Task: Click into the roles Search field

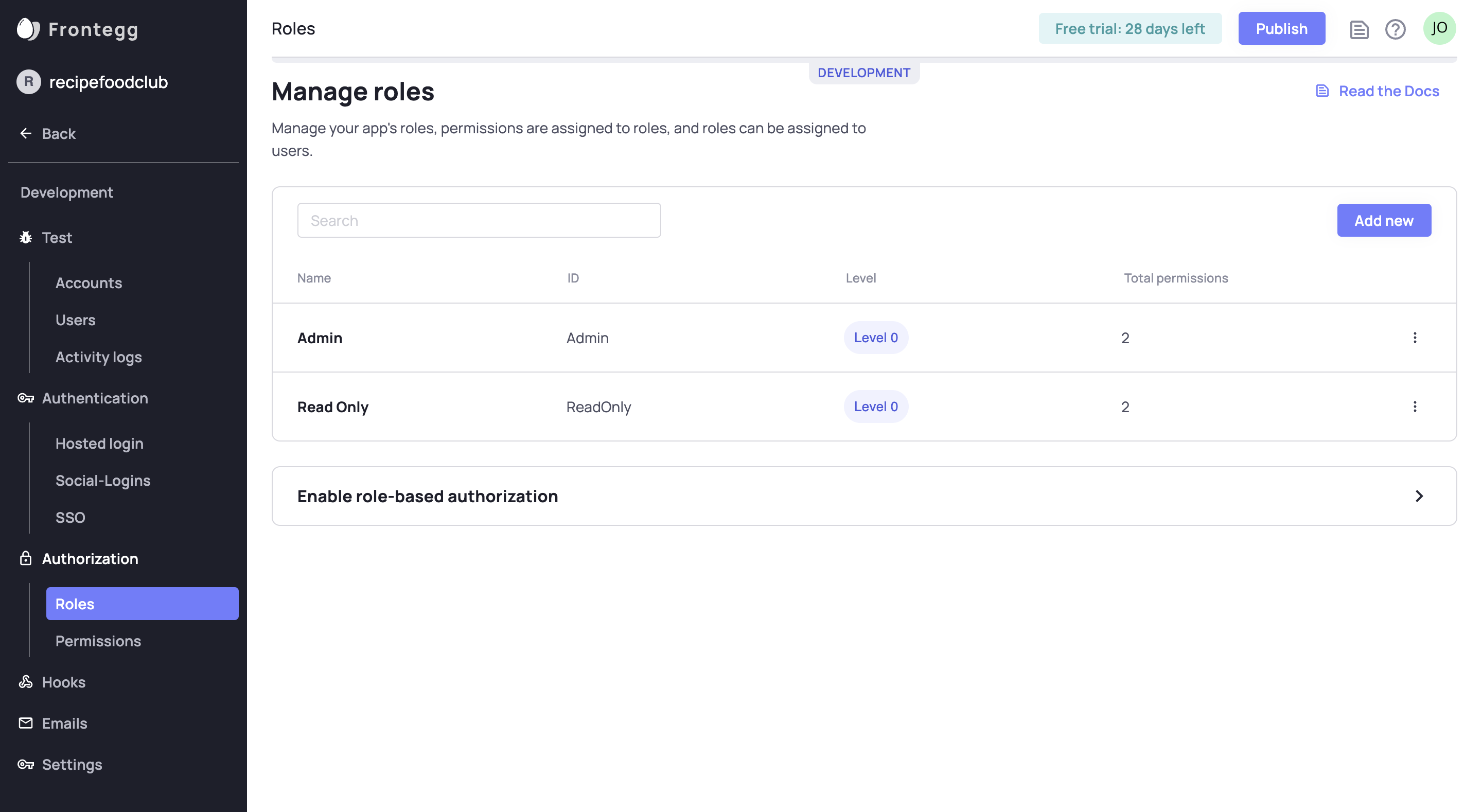Action: point(479,220)
